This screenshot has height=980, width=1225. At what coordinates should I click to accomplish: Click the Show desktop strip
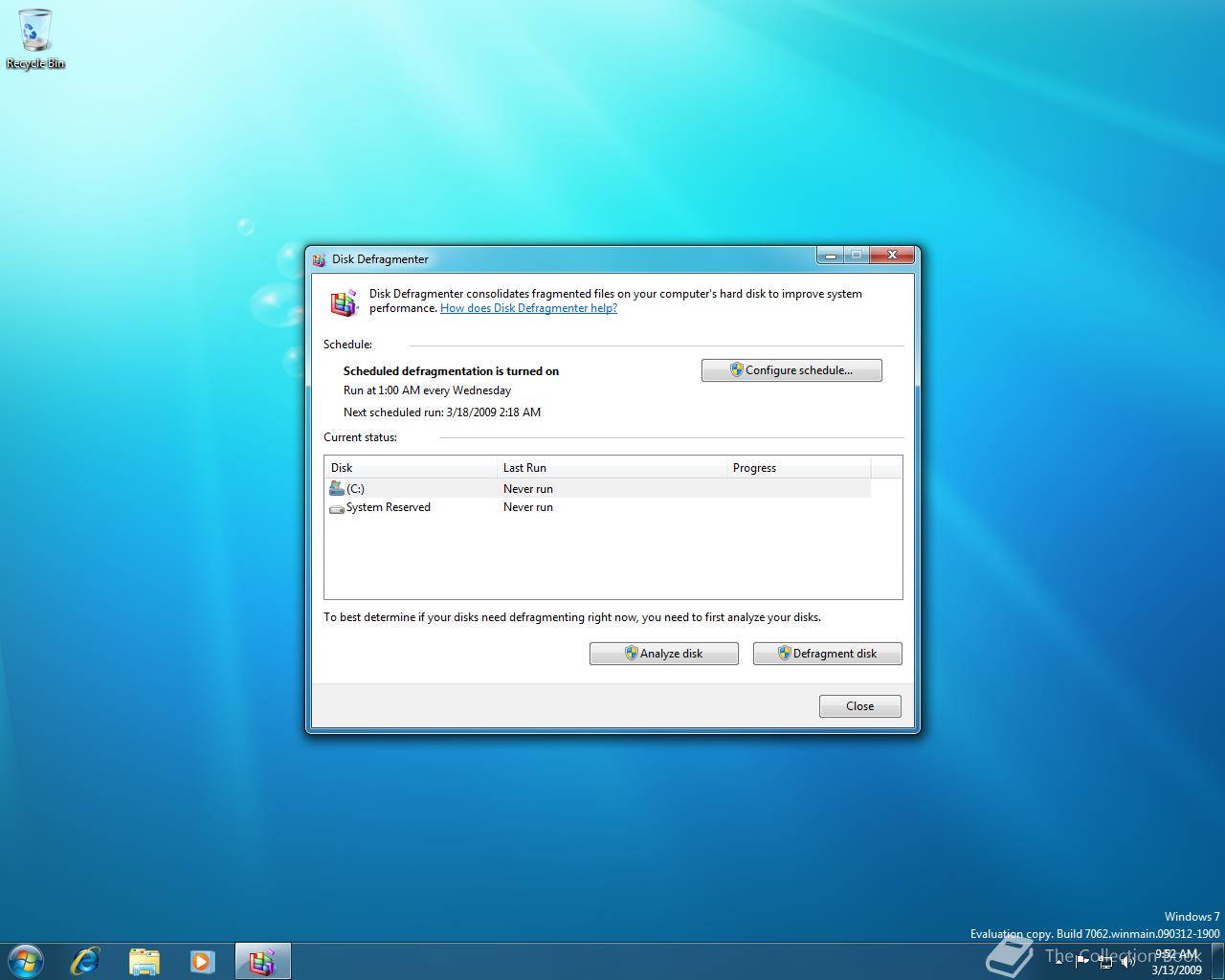coord(1218,961)
